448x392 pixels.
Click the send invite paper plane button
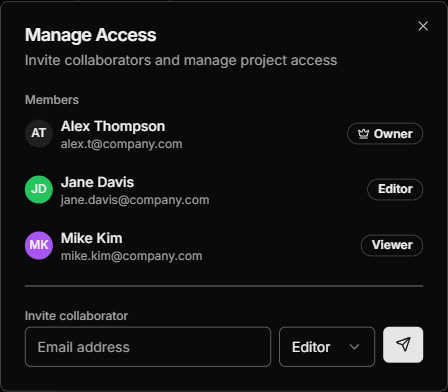click(403, 345)
